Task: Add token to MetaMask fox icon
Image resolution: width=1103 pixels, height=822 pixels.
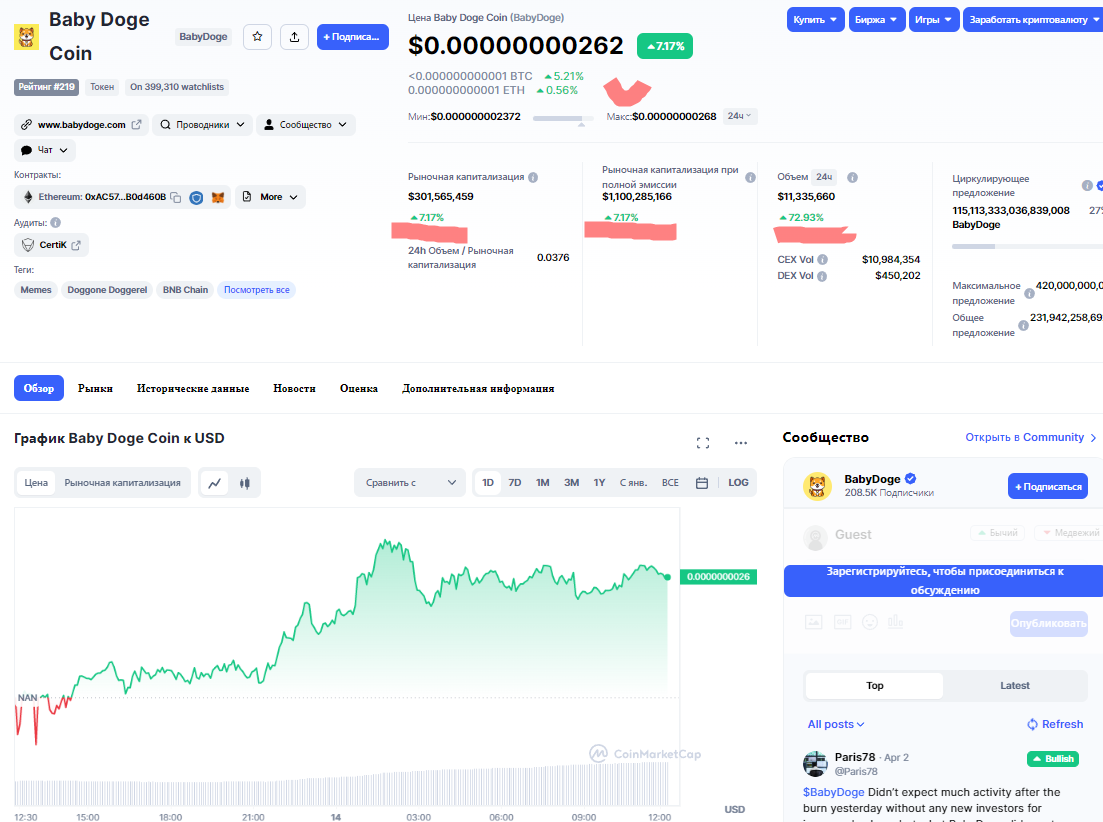Action: point(218,198)
